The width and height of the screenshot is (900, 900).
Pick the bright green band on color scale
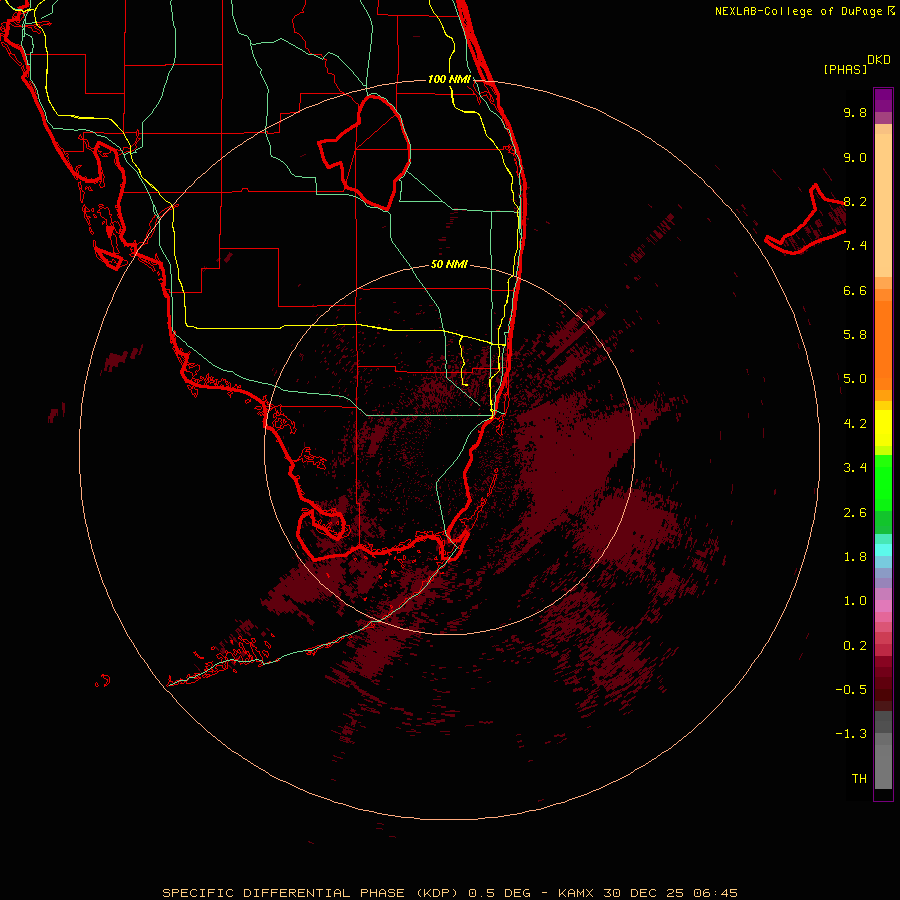pos(883,483)
